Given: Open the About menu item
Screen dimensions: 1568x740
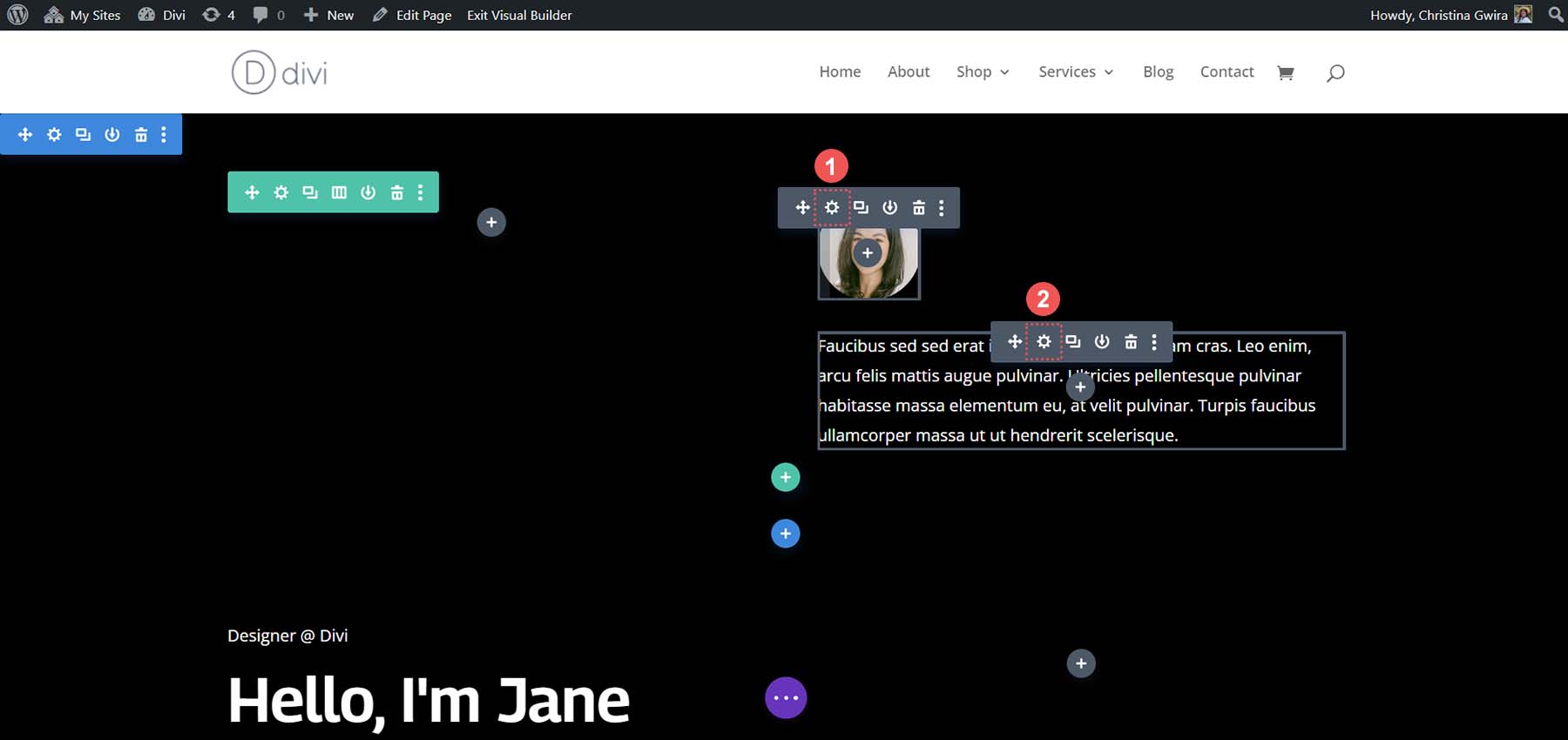Looking at the screenshot, I should tap(909, 72).
